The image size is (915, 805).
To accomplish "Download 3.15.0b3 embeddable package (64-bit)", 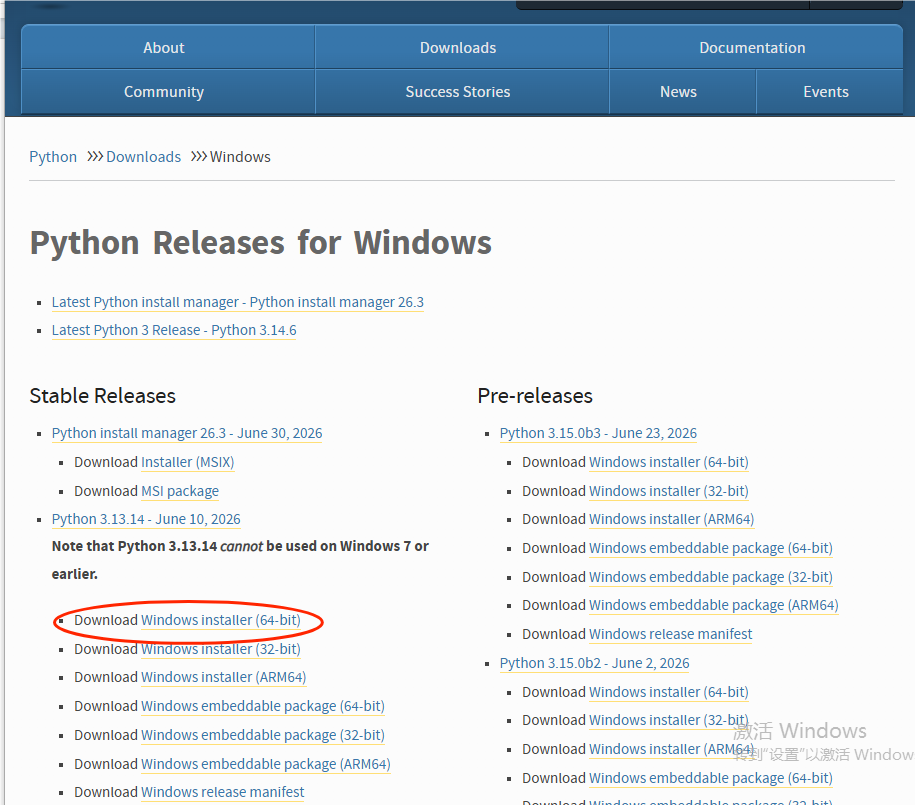I will pyautogui.click(x=711, y=548).
